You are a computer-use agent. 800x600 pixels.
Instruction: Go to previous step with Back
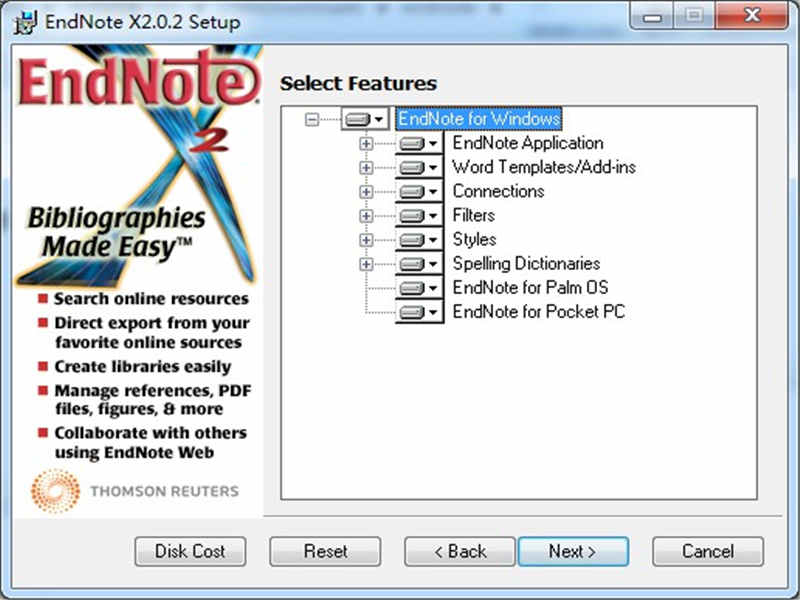pyautogui.click(x=460, y=552)
